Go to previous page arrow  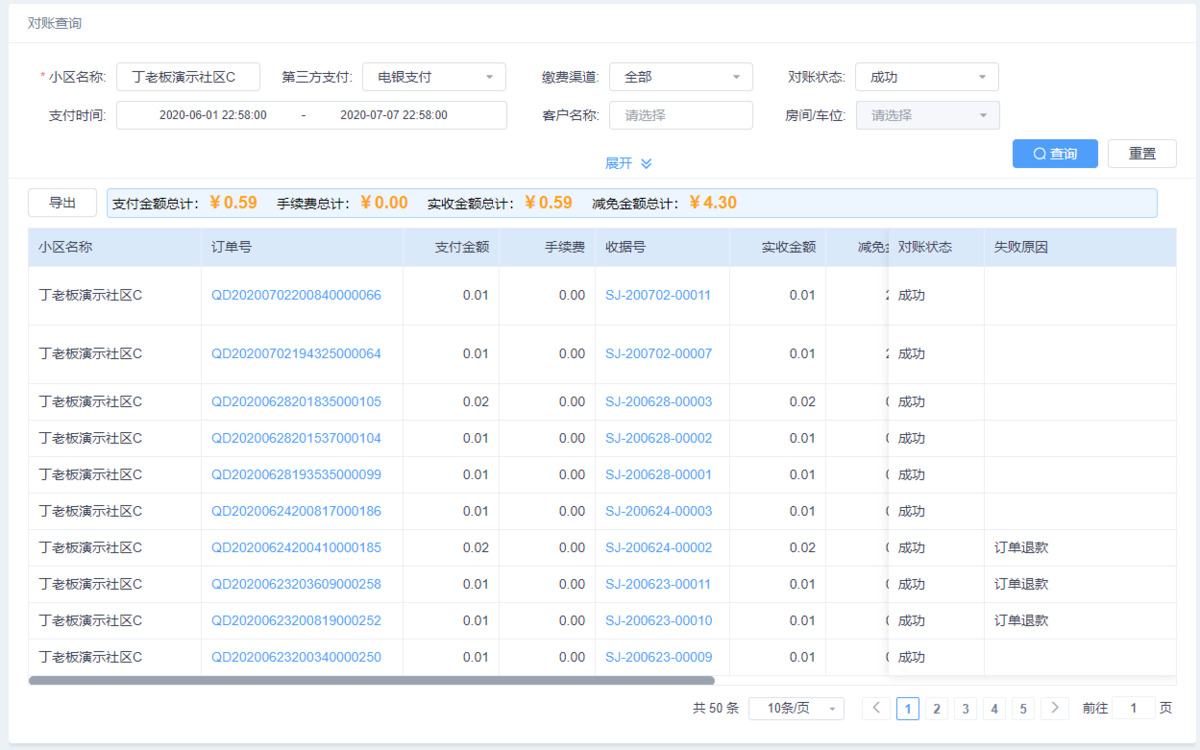876,709
